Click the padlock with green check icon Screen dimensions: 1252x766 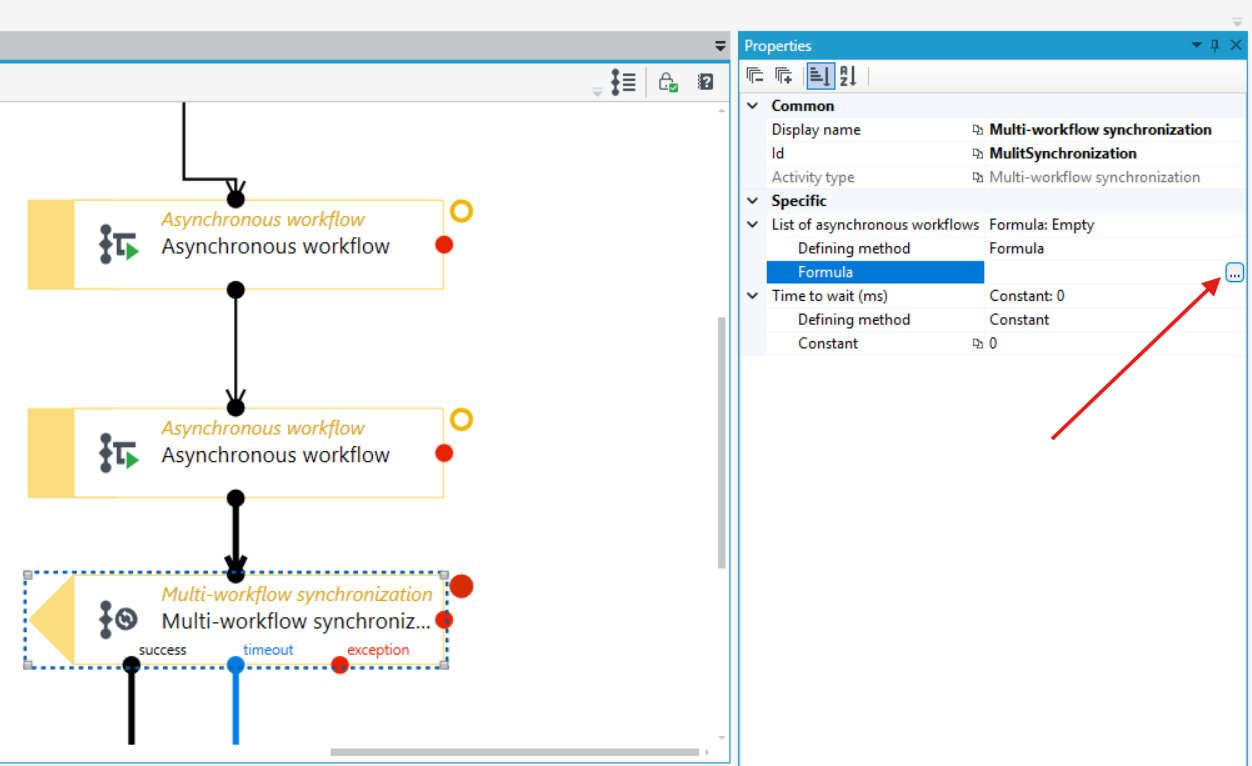(668, 82)
